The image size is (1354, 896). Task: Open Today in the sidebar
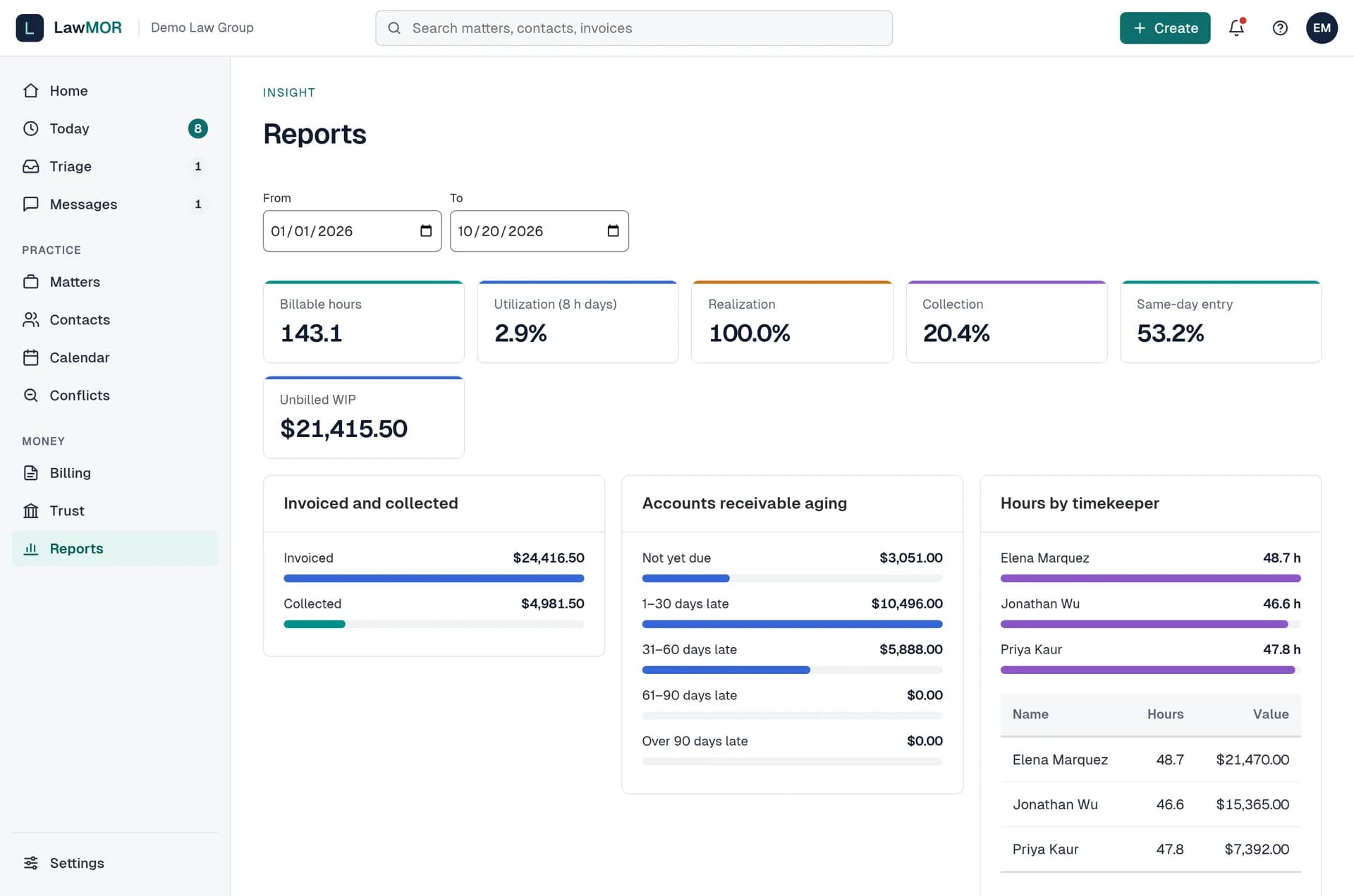pos(115,128)
